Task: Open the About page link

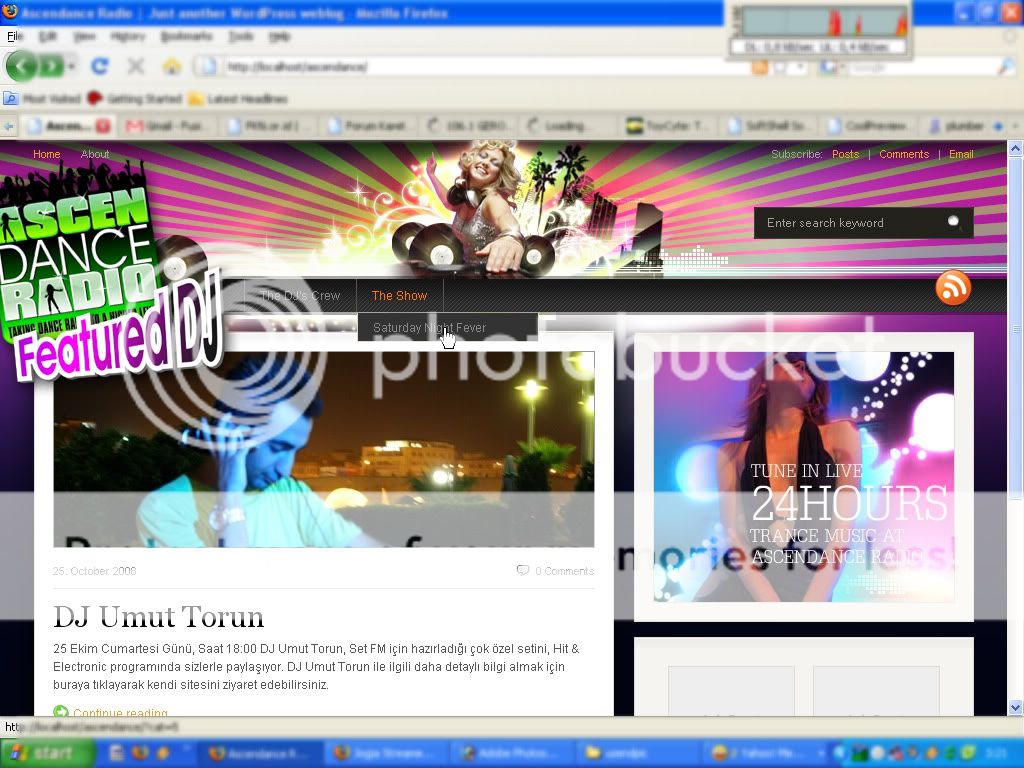Action: 95,154
